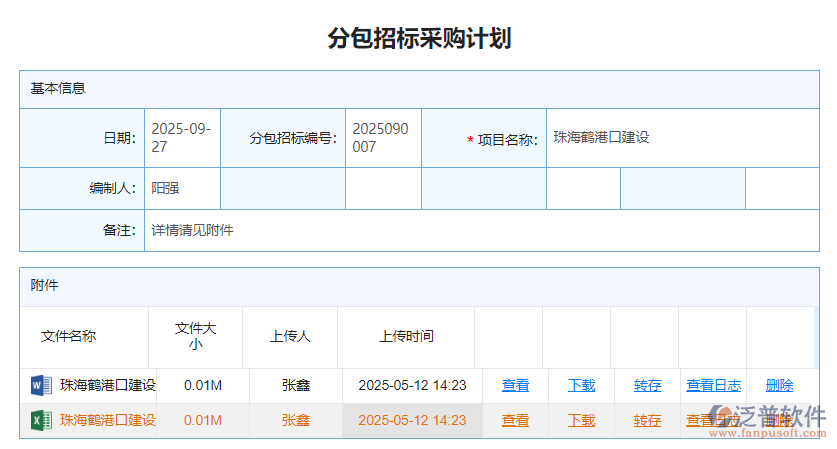Click the 基本信息 section header
This screenshot has width=837, height=449.
[58, 88]
